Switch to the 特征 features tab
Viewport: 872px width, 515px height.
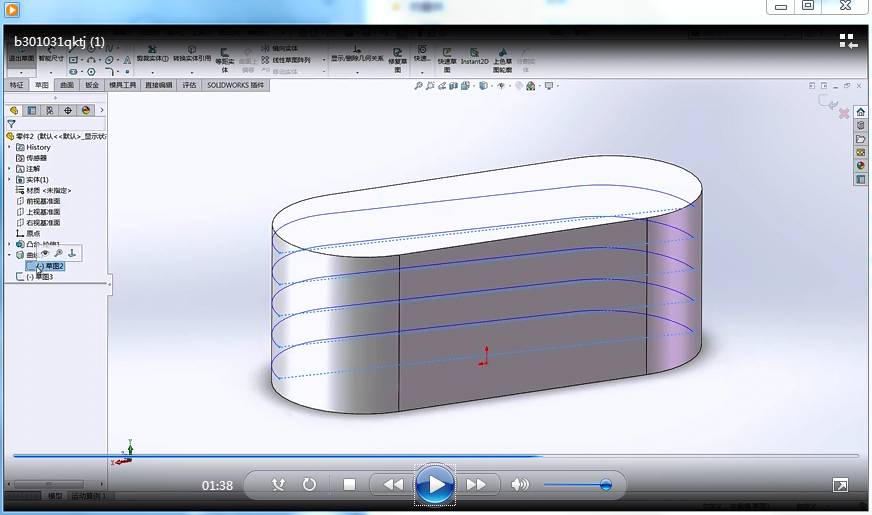click(16, 86)
